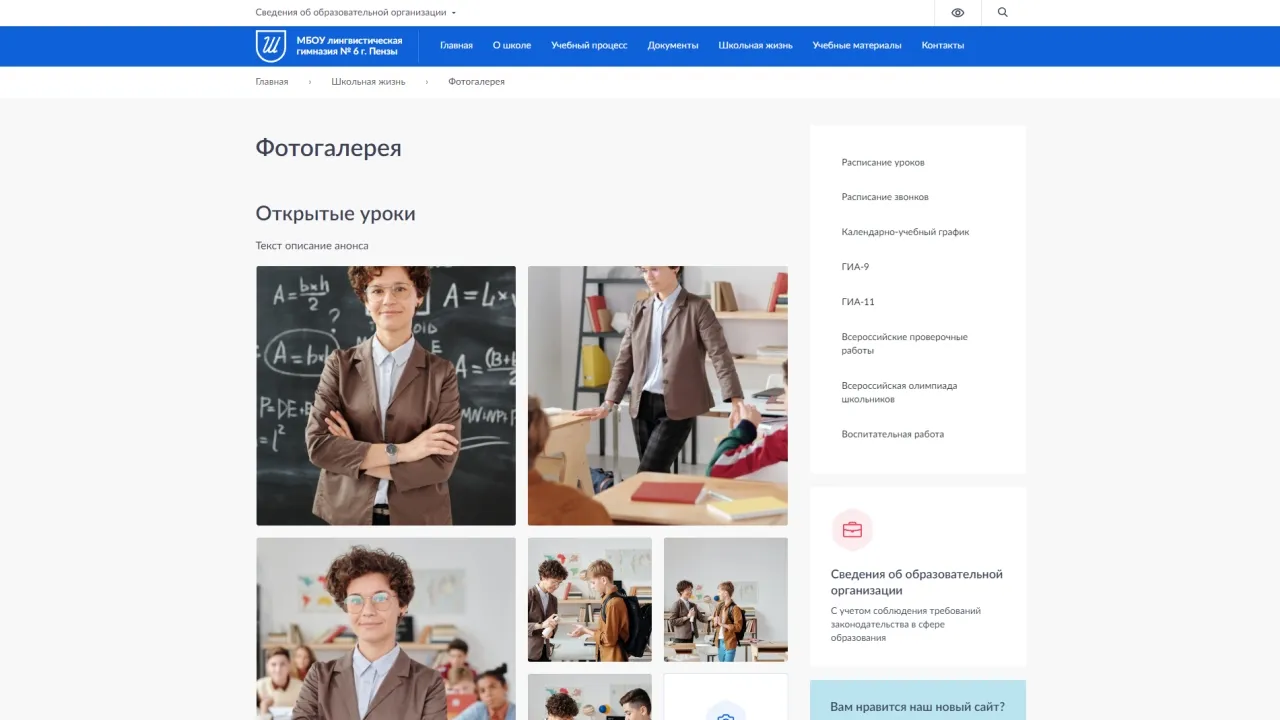Open 'Всероссийские проверочные работы' sidebar link
The image size is (1280, 720).
click(x=904, y=344)
